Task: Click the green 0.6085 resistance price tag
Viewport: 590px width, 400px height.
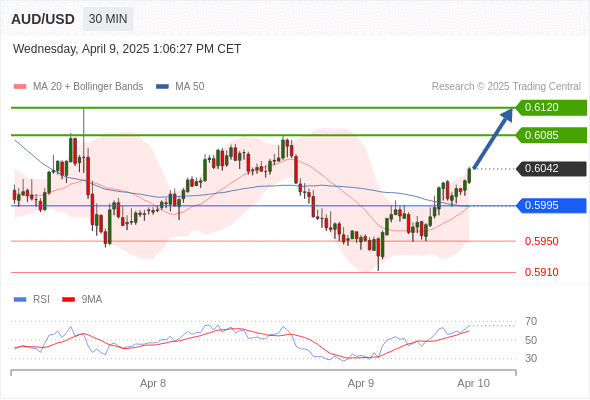Action: (x=551, y=135)
